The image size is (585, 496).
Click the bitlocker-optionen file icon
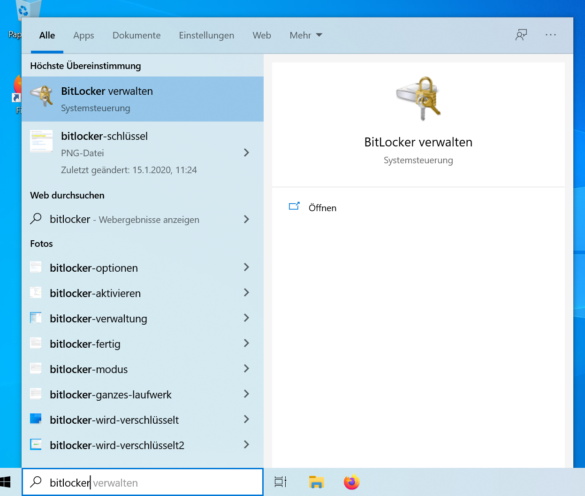[x=36, y=267]
